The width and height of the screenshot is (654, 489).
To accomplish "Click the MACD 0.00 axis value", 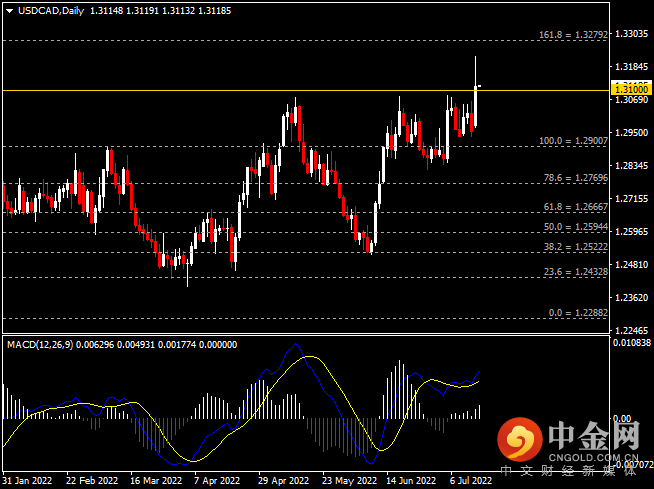I will pyautogui.click(x=621, y=418).
